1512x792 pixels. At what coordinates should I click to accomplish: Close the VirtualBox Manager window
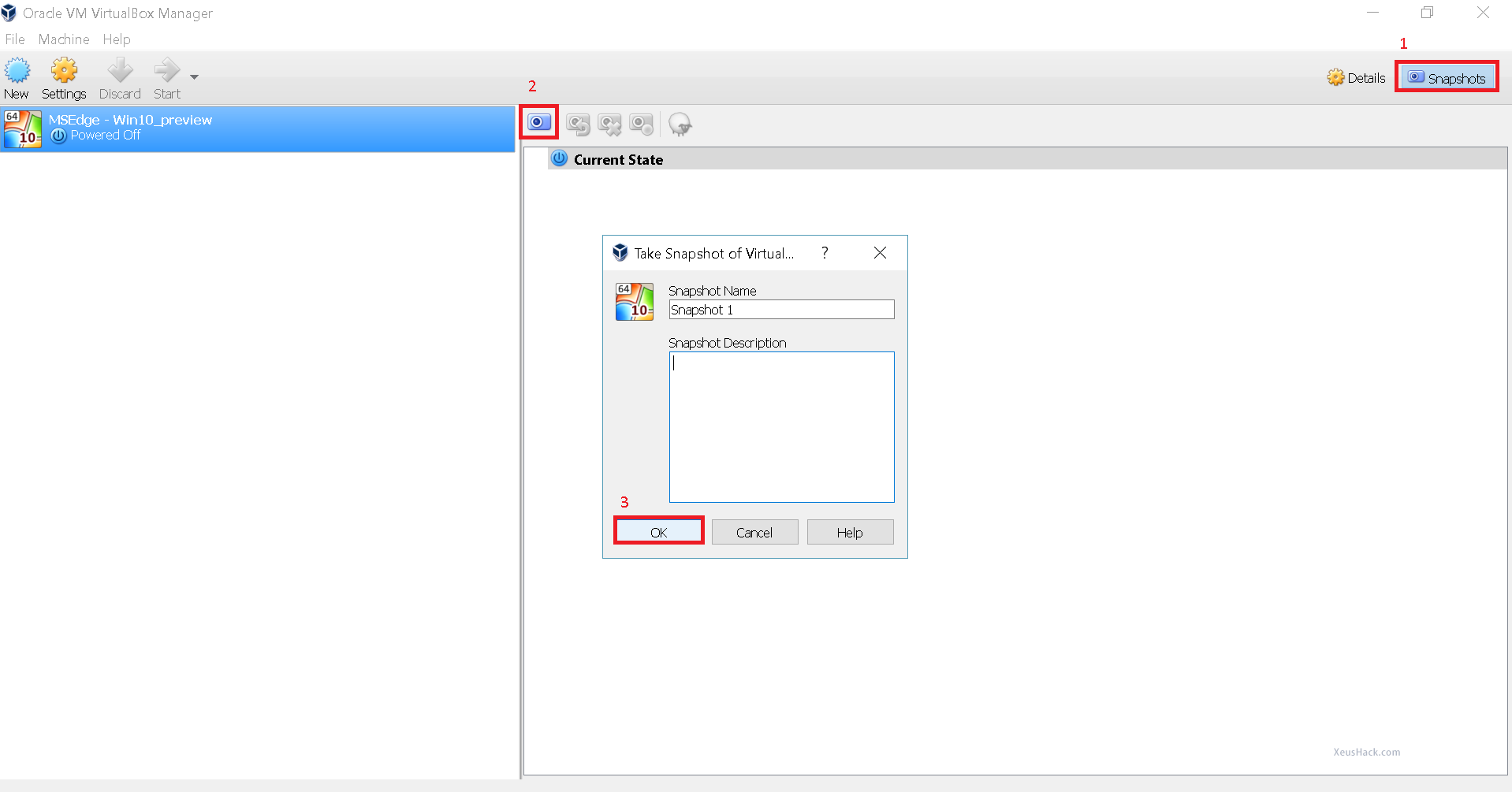point(1483,13)
